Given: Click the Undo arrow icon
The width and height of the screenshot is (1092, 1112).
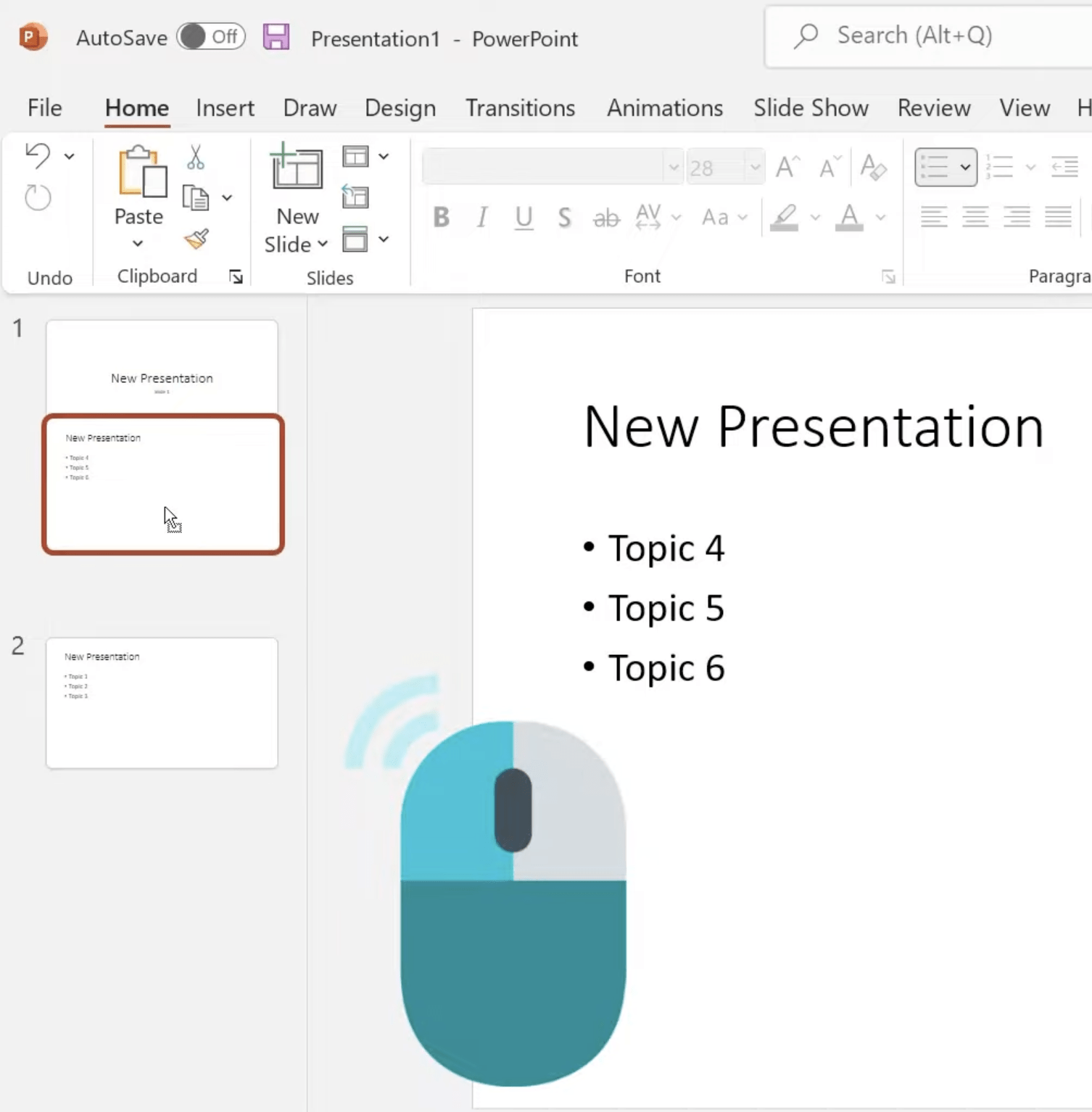Looking at the screenshot, I should pos(38,155).
